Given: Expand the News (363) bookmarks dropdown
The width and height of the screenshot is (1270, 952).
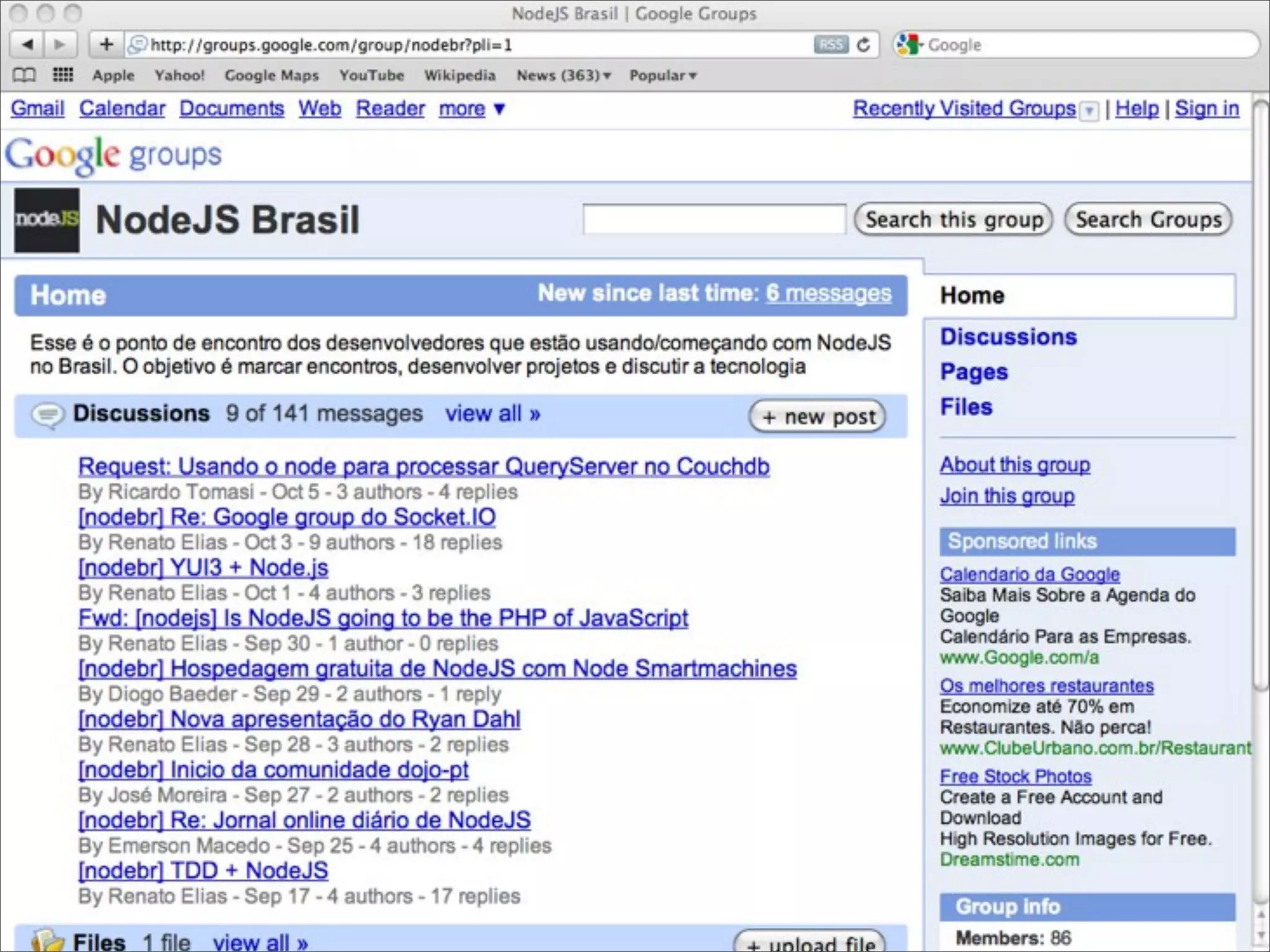Looking at the screenshot, I should (564, 76).
